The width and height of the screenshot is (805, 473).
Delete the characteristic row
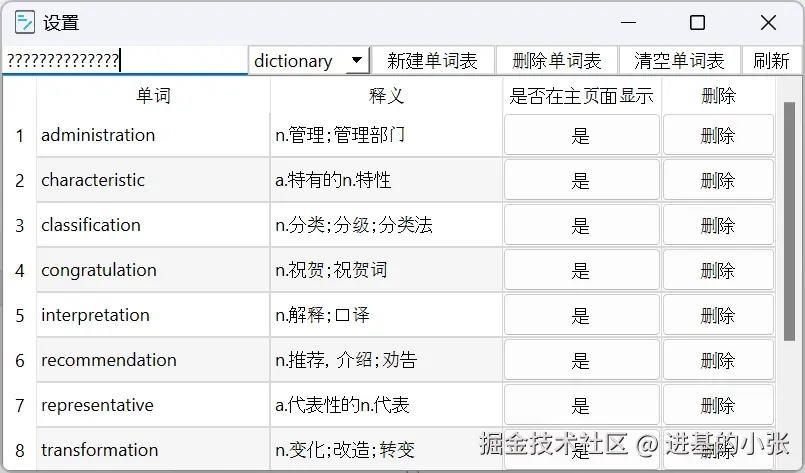coord(718,180)
